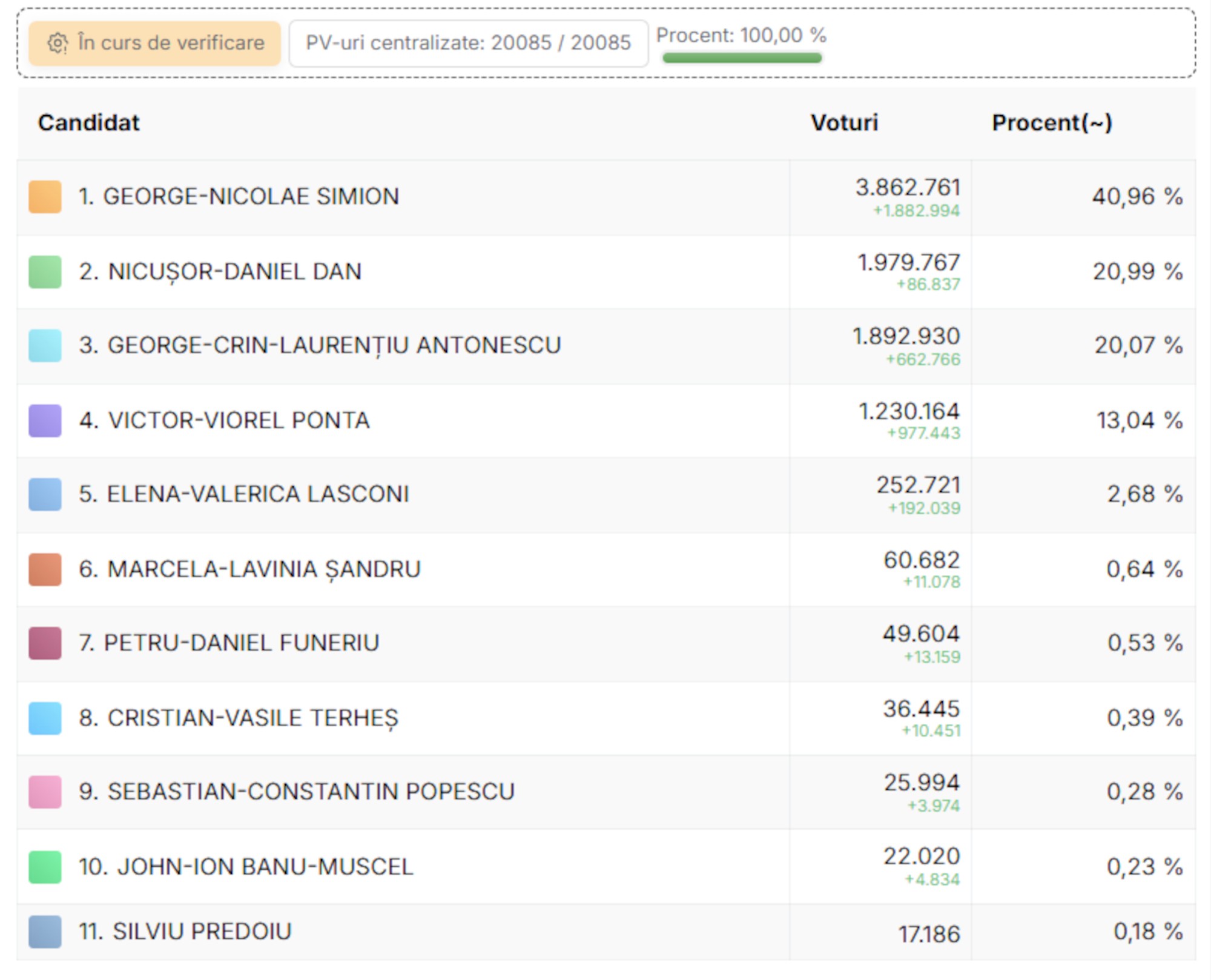
Task: Click the 'În curs de verificare' status button
Action: tap(155, 43)
